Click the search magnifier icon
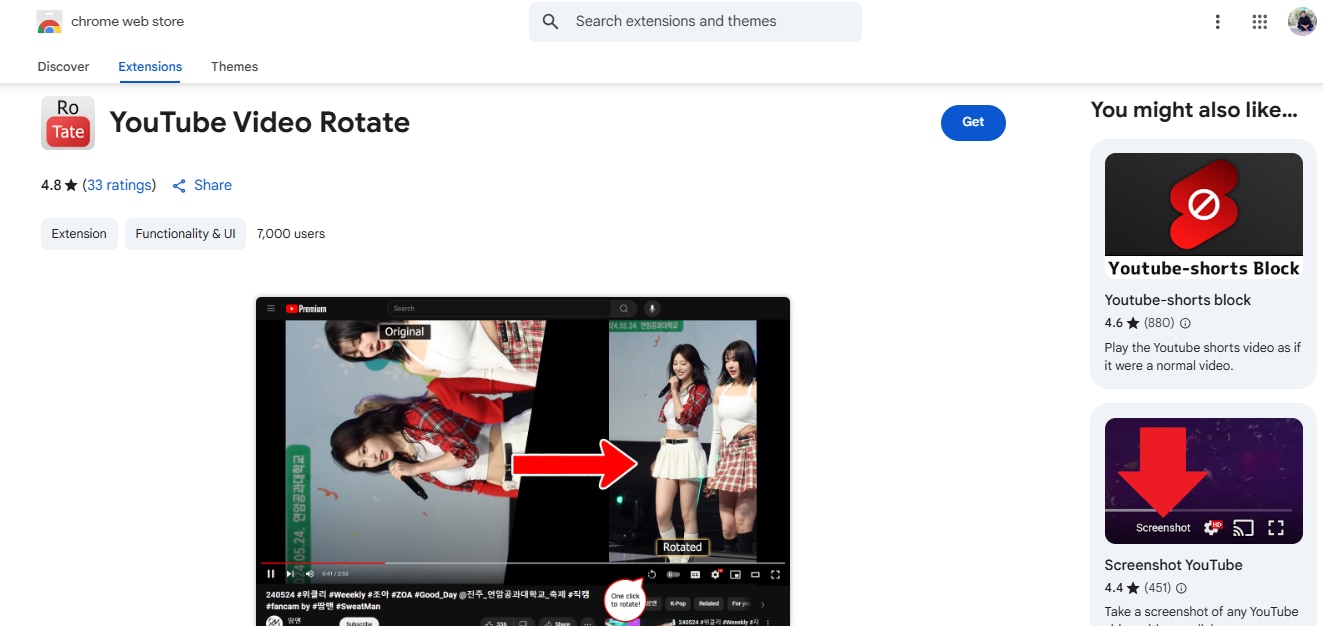The image size is (1323, 626). [x=550, y=21]
